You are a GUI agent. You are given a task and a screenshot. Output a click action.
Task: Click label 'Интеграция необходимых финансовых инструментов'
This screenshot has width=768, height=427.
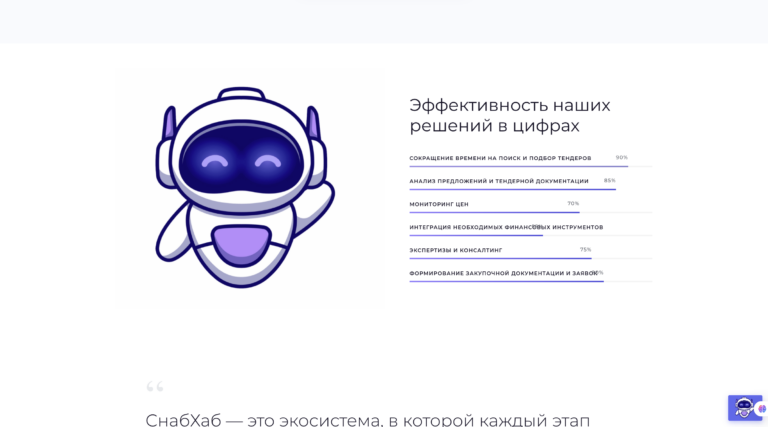tap(506, 227)
